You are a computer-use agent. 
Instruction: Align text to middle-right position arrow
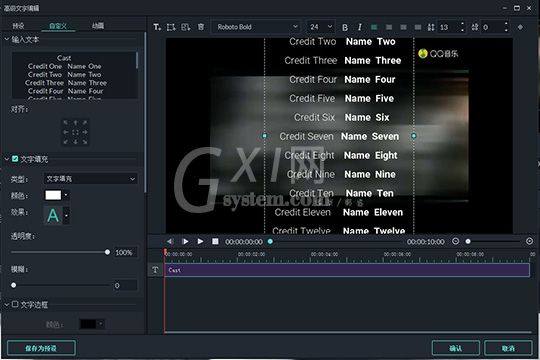85,132
